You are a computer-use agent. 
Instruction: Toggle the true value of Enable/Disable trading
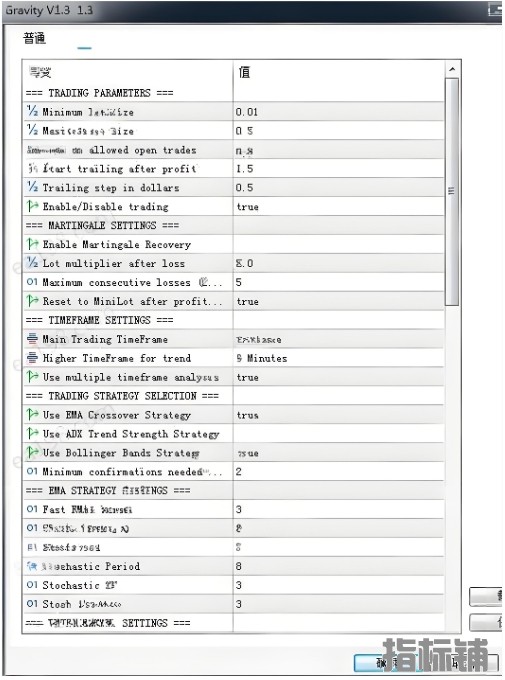338,206
